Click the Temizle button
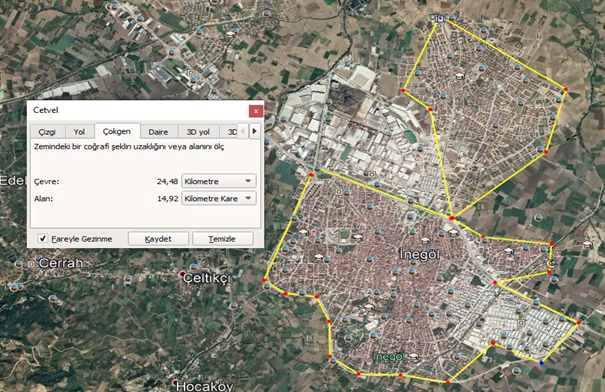The image size is (605, 392). [222, 239]
